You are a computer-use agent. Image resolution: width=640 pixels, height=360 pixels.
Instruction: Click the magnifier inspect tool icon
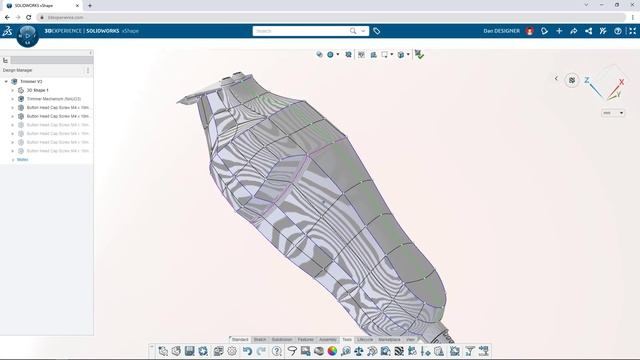coord(346,351)
